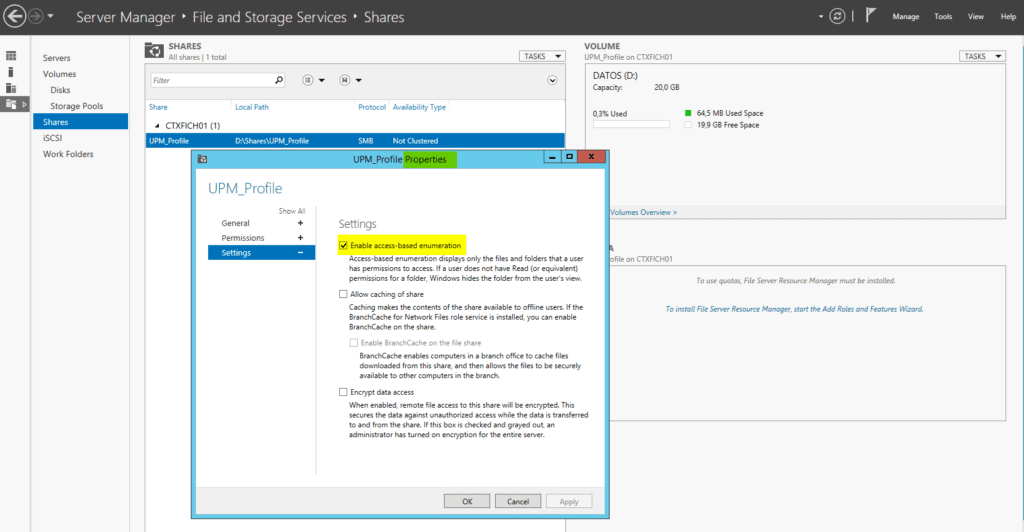Expand the filter criteria chevron
Screen dimensions: 1024x532
tap(552, 80)
